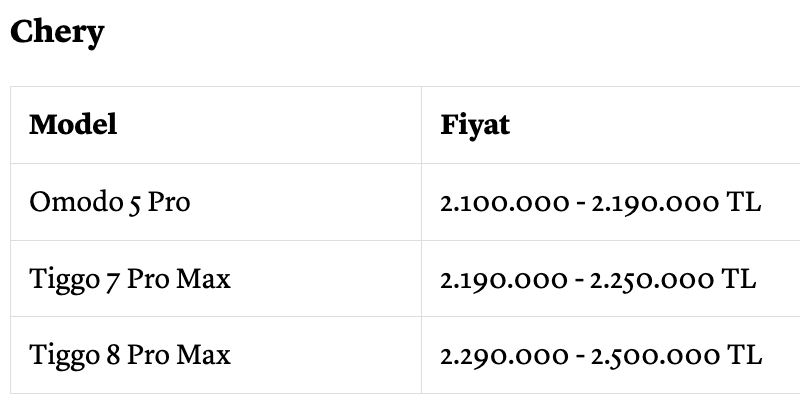Click the TL currency label in the Tiggo 8 row
The height and width of the screenshot is (406, 800).
pos(744,354)
